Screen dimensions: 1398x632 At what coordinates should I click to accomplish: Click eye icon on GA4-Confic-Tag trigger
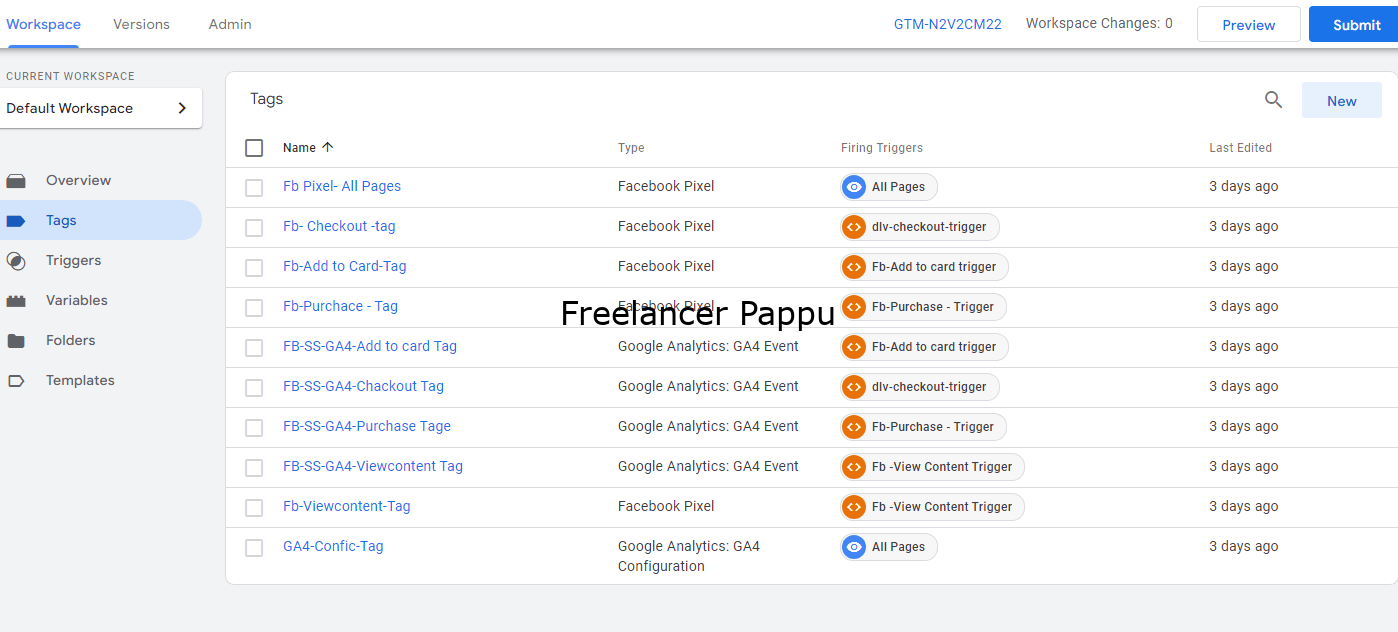[x=854, y=547]
